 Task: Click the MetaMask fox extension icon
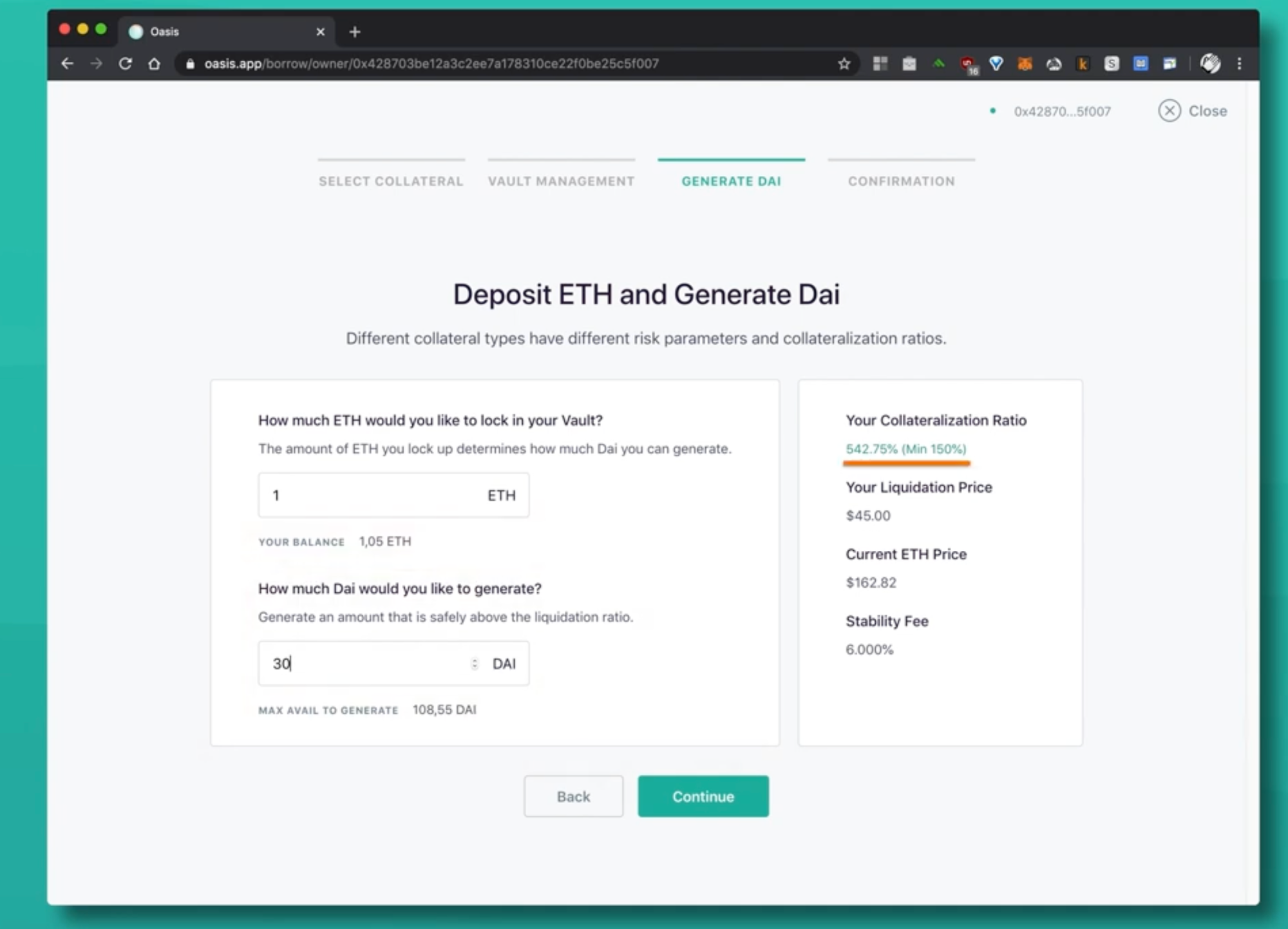click(1025, 64)
